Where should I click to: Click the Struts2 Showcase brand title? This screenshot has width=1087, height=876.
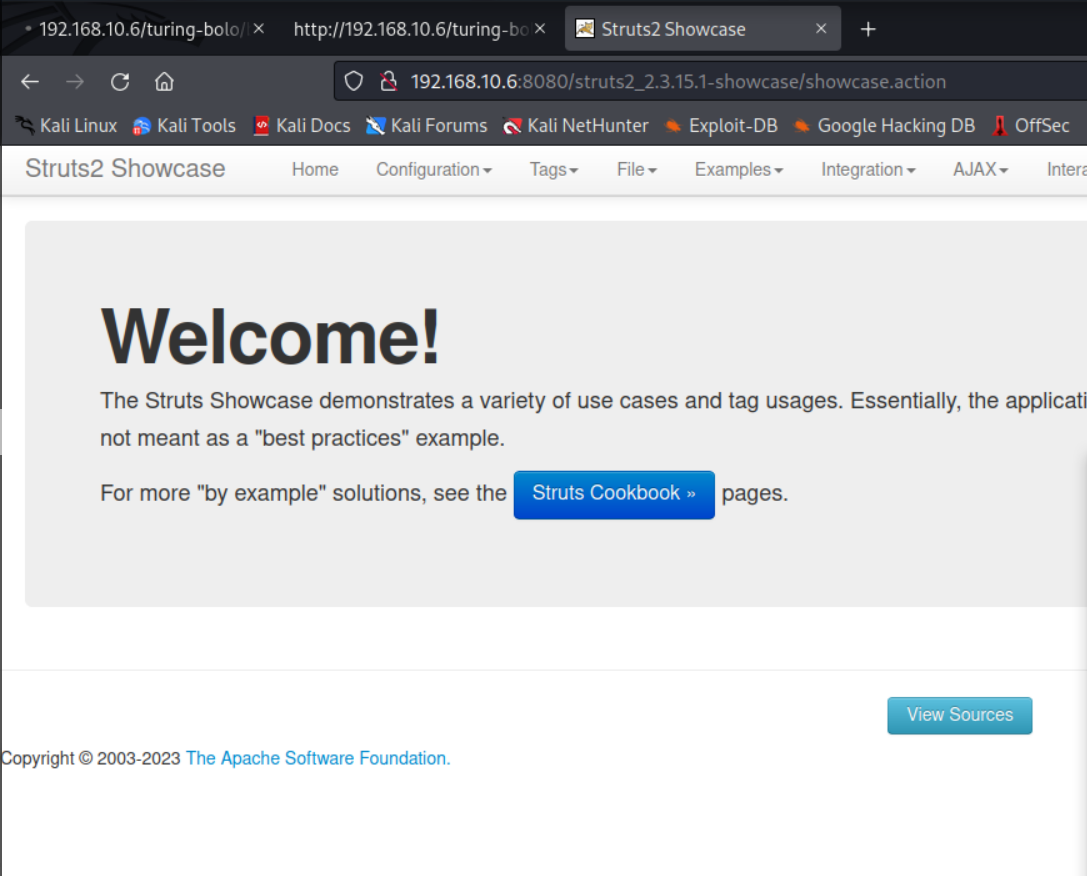[x=125, y=168]
